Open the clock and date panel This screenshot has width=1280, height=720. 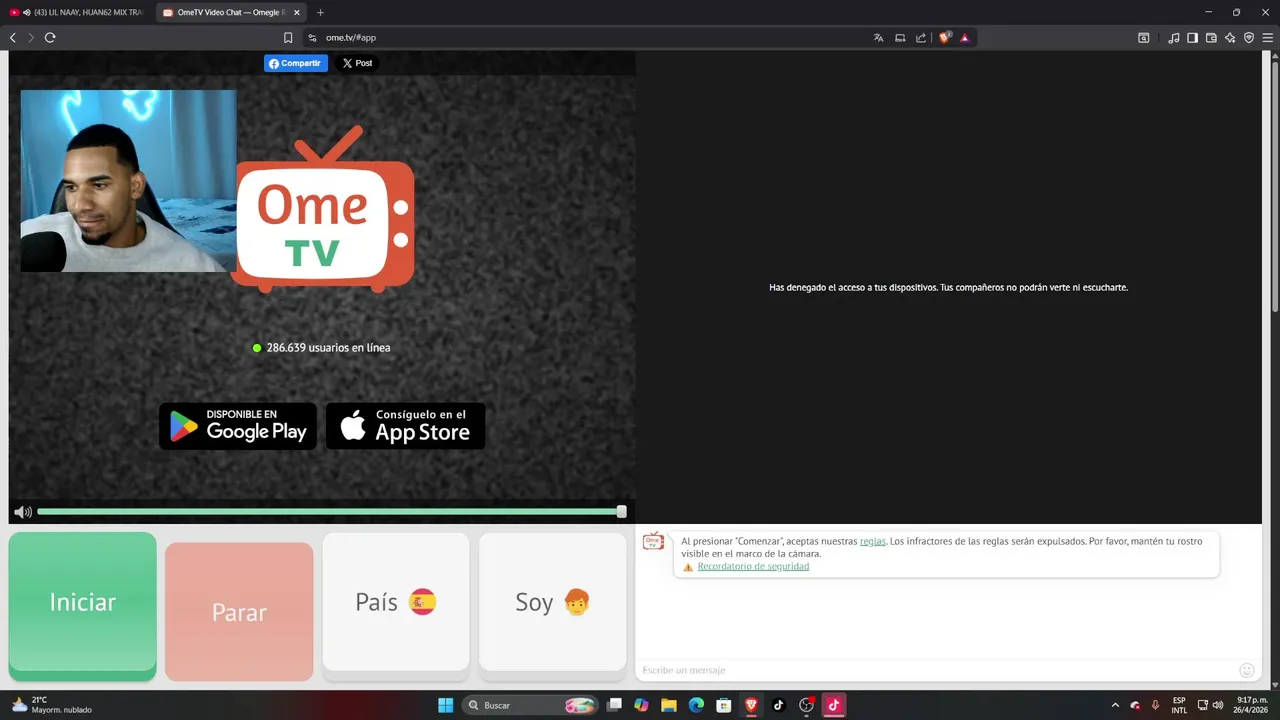click(1252, 705)
